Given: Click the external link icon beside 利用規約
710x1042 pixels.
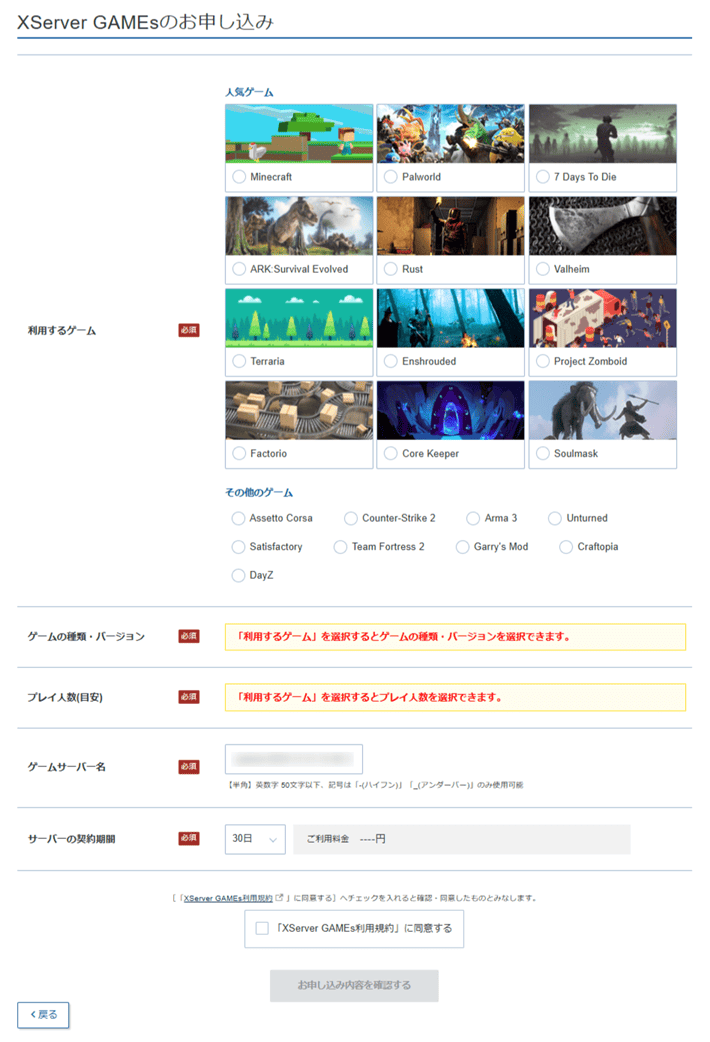Looking at the screenshot, I should click(279, 898).
